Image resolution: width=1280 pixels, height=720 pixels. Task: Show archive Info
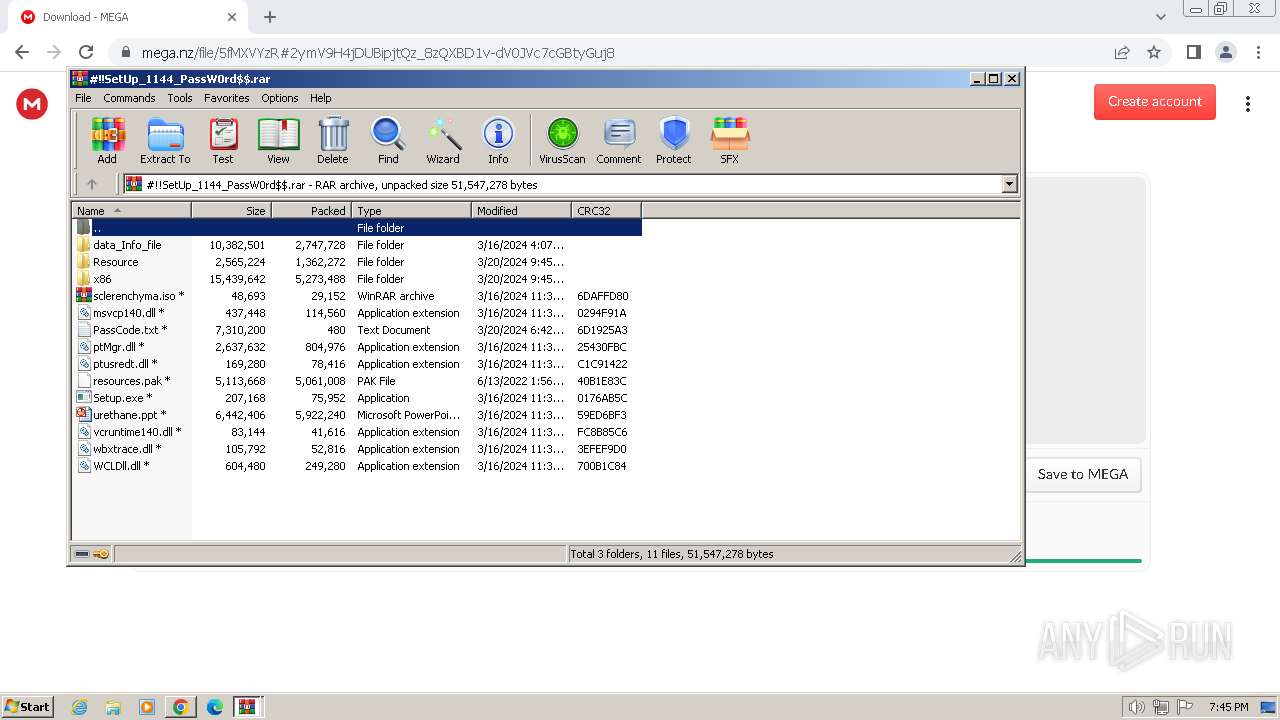click(498, 140)
